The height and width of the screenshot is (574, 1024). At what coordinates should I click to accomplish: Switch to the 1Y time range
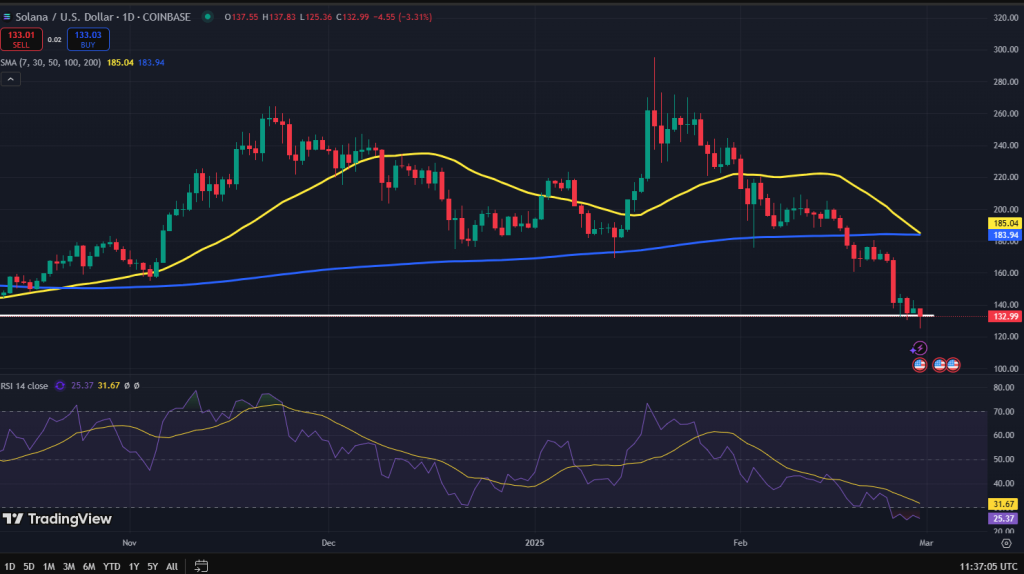pyautogui.click(x=134, y=566)
